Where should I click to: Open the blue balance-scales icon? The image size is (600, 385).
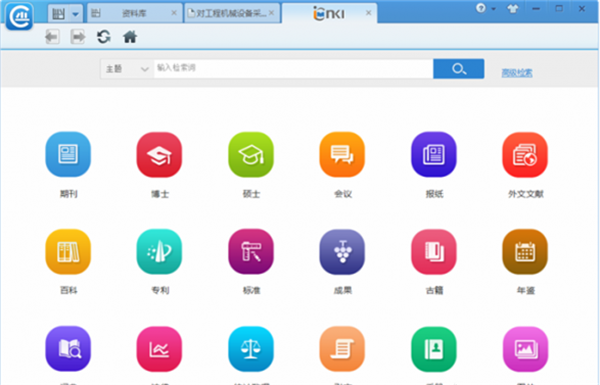pos(251,349)
